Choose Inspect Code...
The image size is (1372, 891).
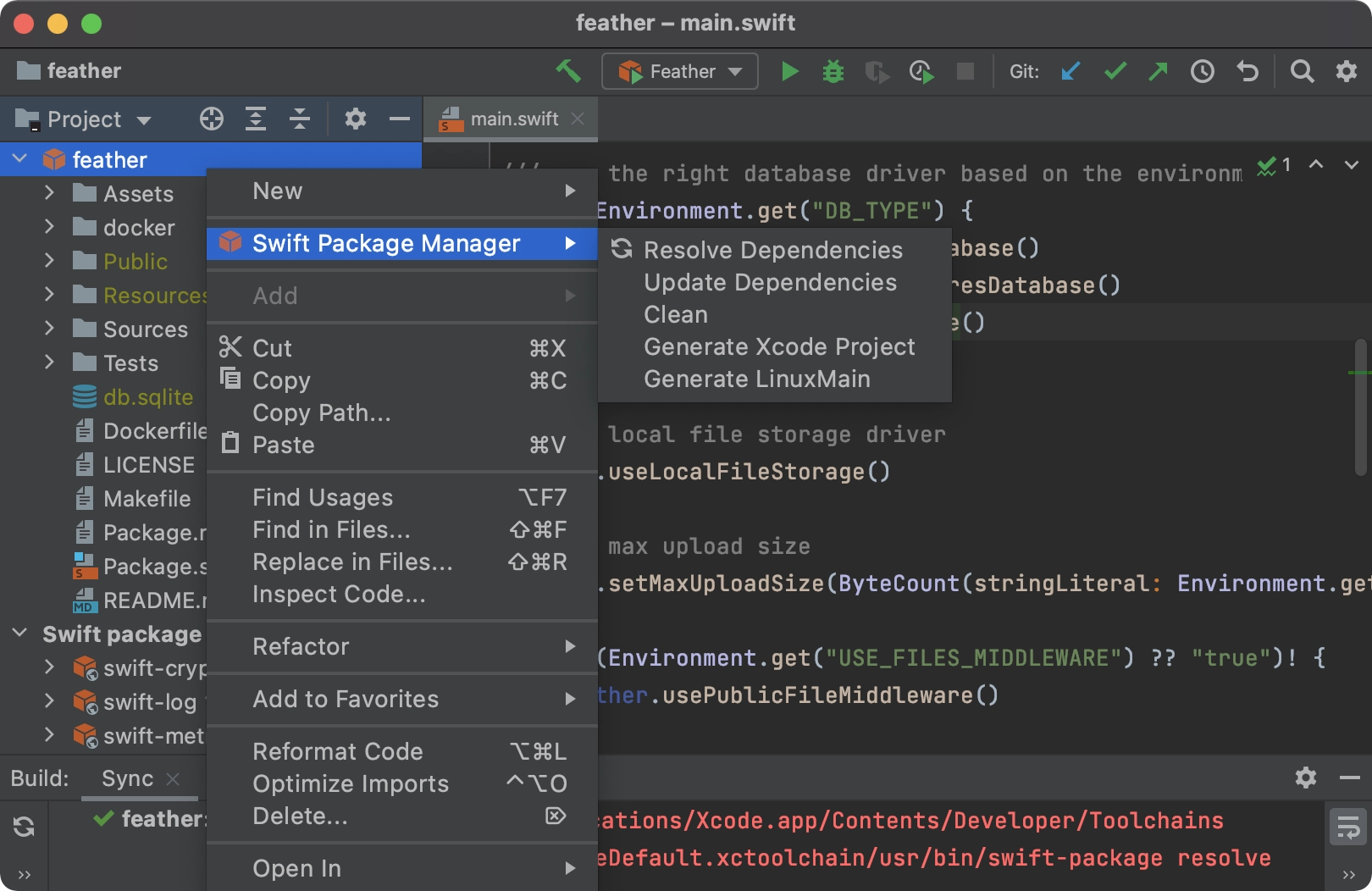(x=402, y=594)
